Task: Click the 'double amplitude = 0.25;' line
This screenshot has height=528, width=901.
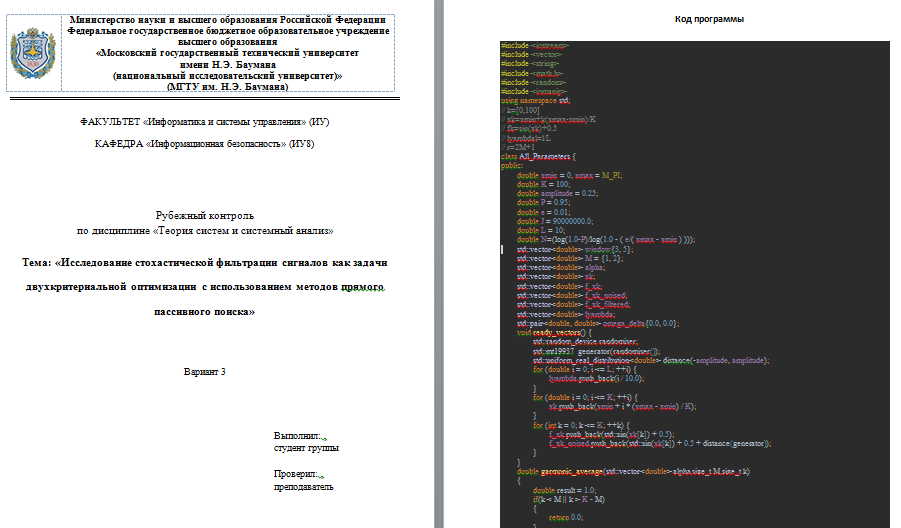Action: 557,194
